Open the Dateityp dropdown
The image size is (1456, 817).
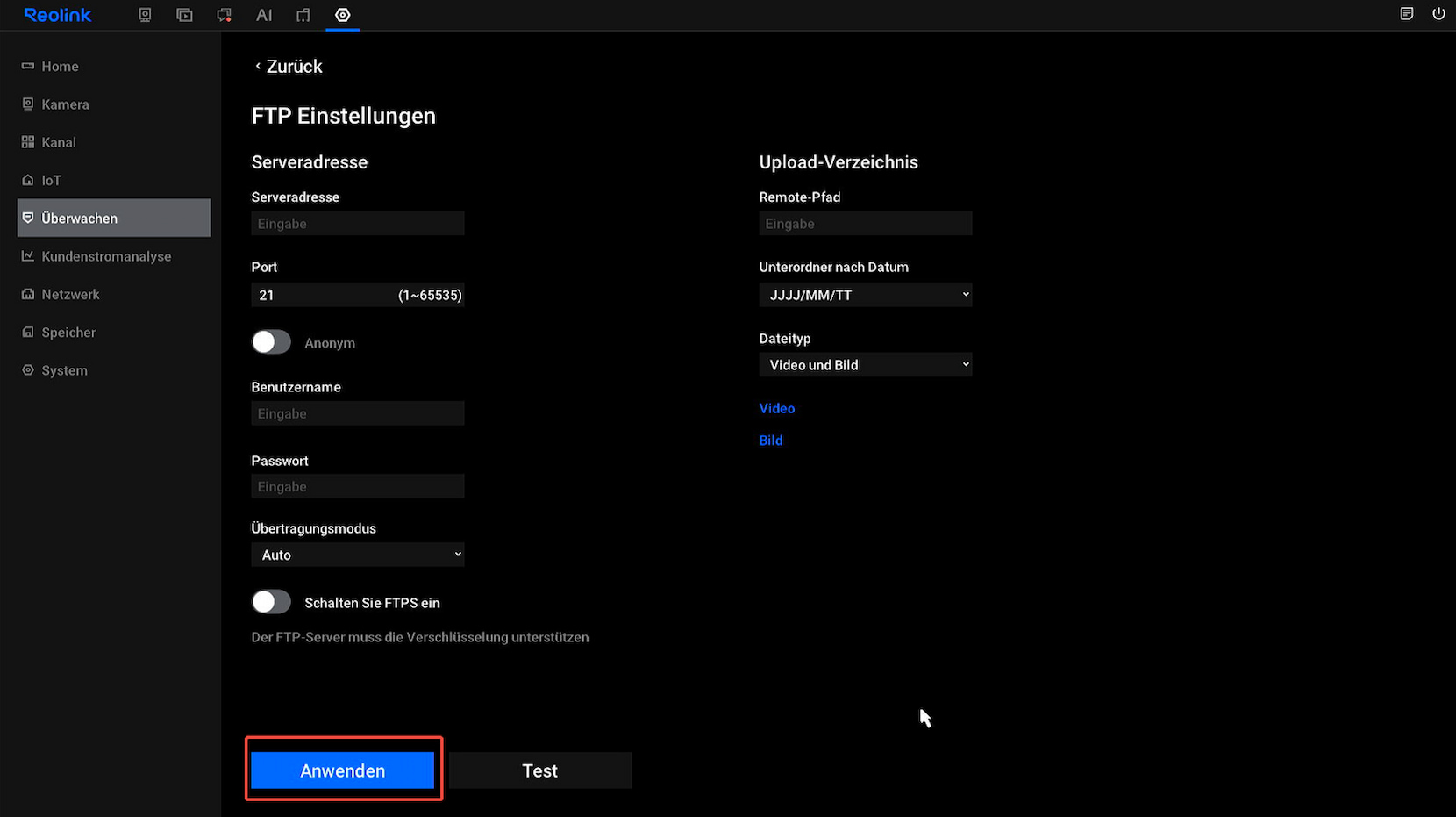(x=866, y=364)
